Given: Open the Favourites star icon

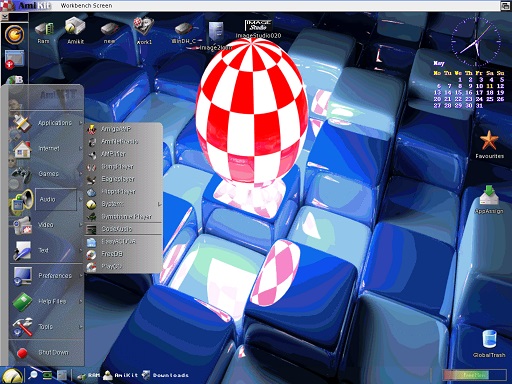Looking at the screenshot, I should click(489, 145).
